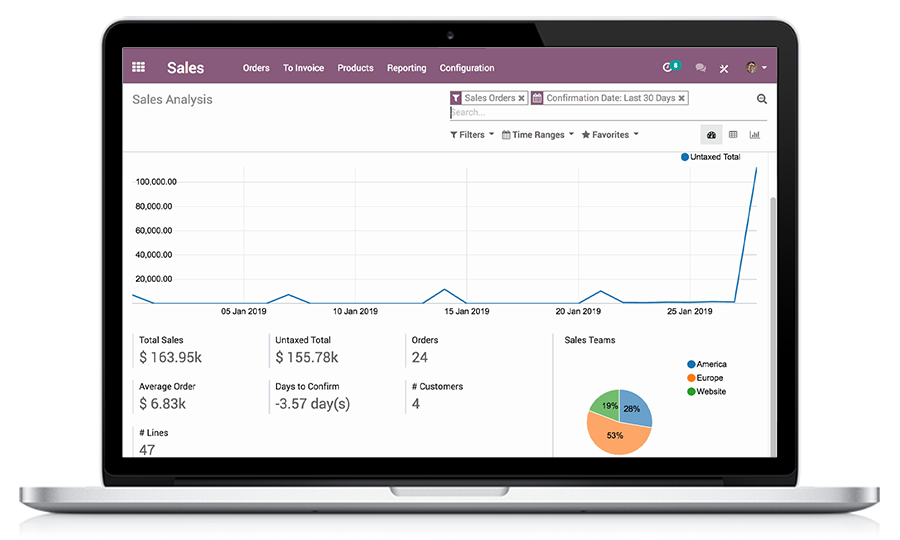900x540 pixels.
Task: Remove the Sales Orders filter tag
Action: coord(521,98)
